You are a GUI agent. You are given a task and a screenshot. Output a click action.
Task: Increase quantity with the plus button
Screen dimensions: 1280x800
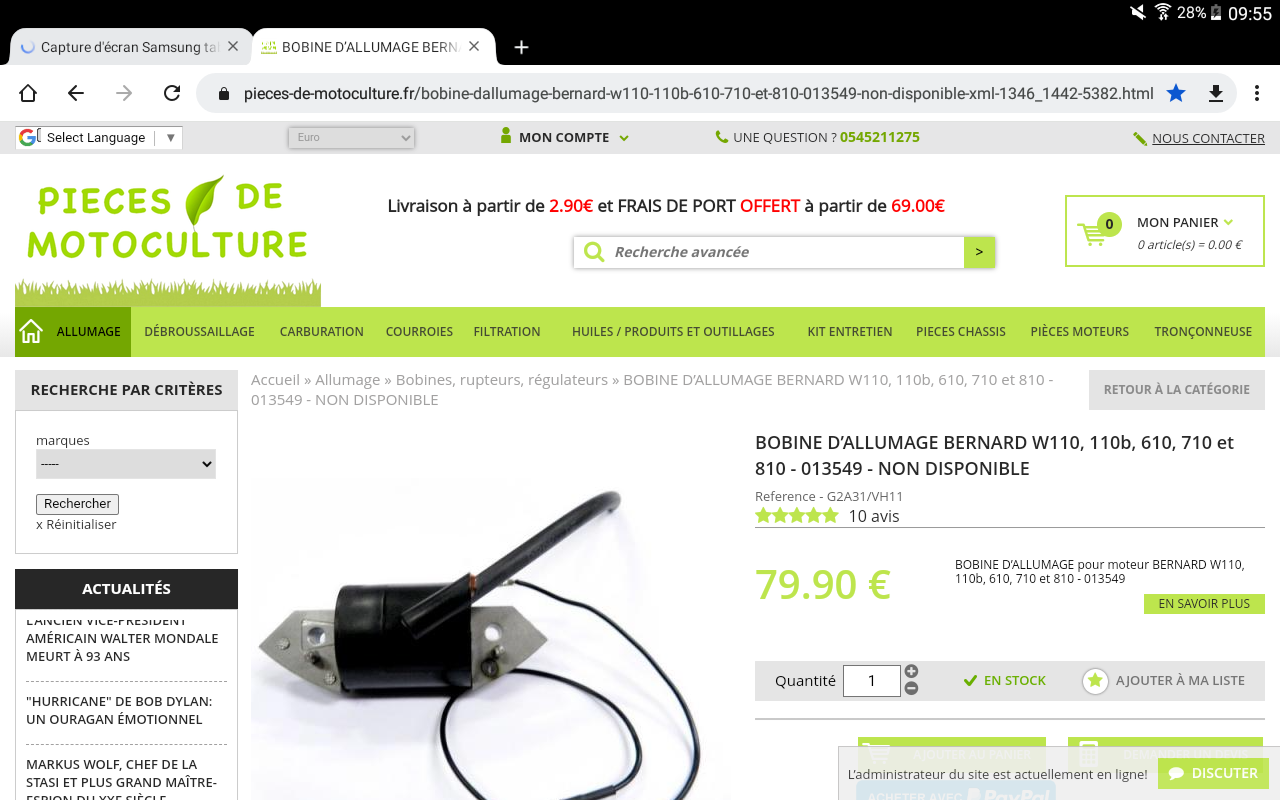pos(911,671)
